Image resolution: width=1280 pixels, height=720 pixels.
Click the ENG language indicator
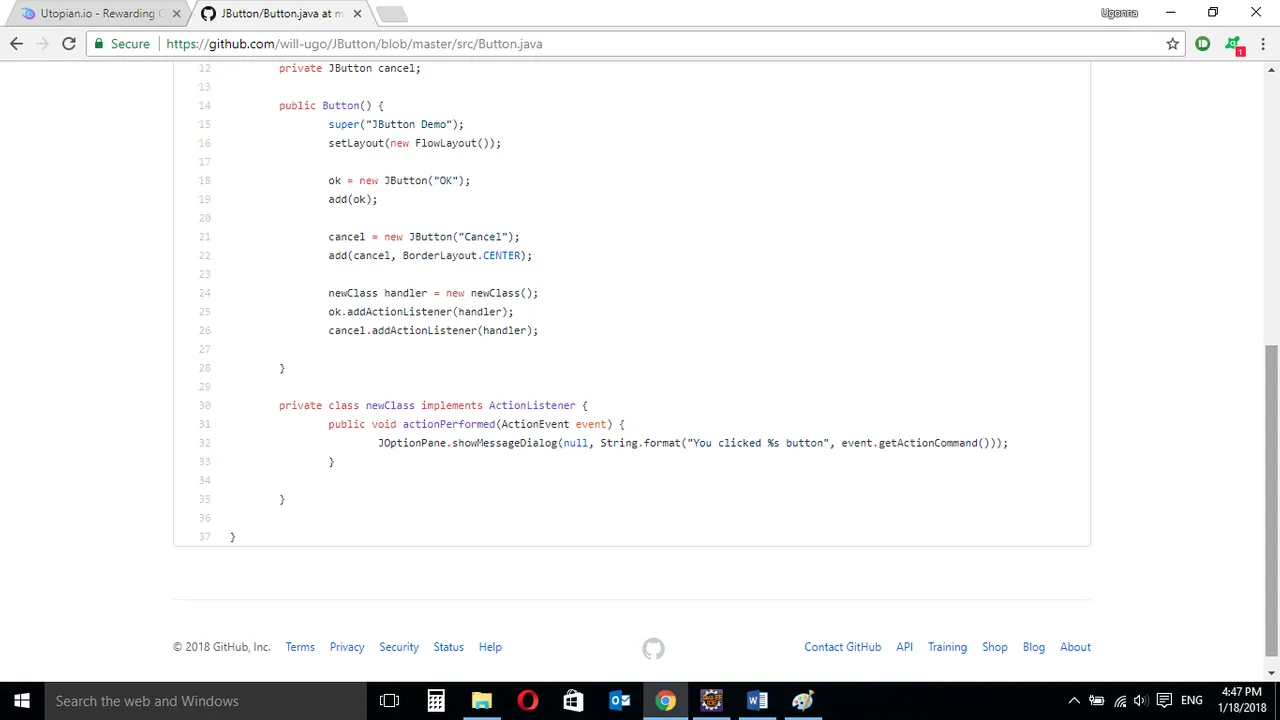pyautogui.click(x=1192, y=701)
